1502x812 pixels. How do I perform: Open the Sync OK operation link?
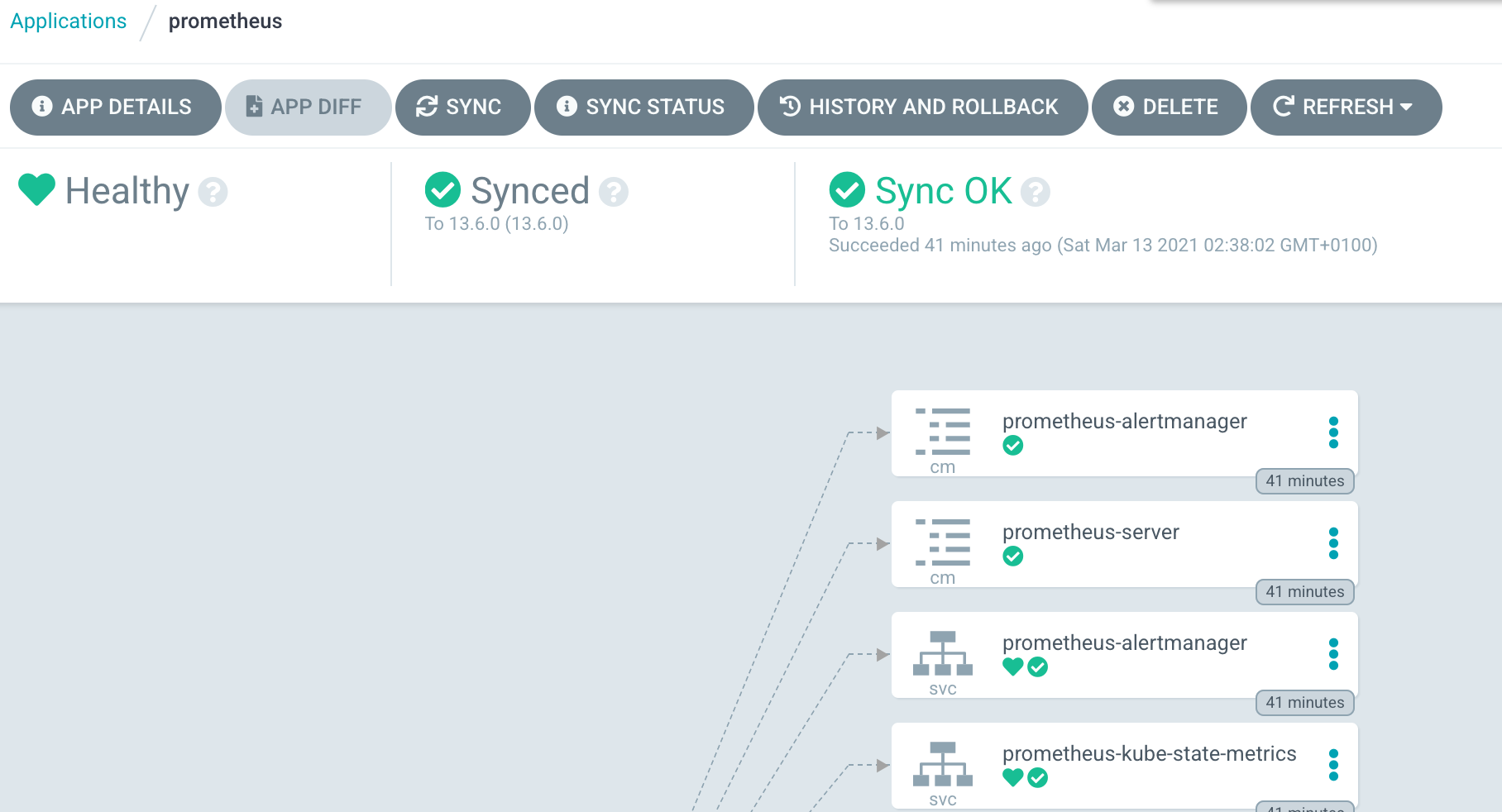(944, 191)
